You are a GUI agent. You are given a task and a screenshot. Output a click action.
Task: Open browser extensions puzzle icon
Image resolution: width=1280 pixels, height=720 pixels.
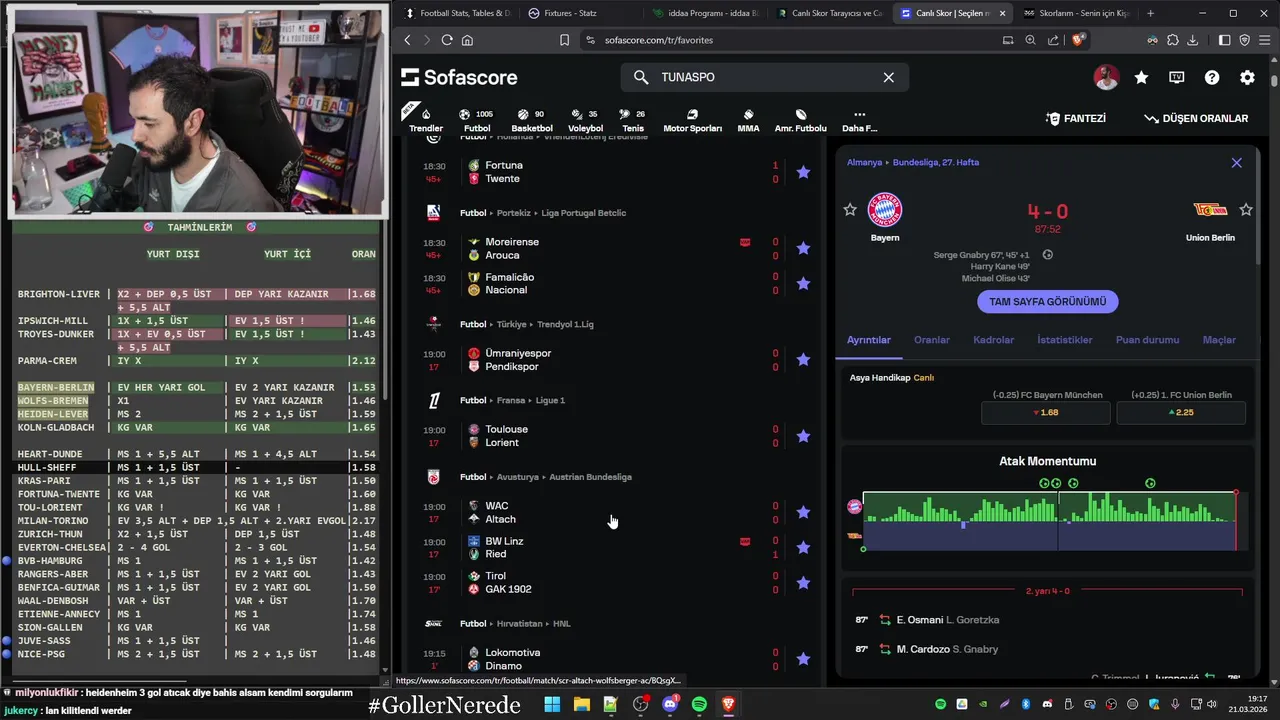[1172, 40]
